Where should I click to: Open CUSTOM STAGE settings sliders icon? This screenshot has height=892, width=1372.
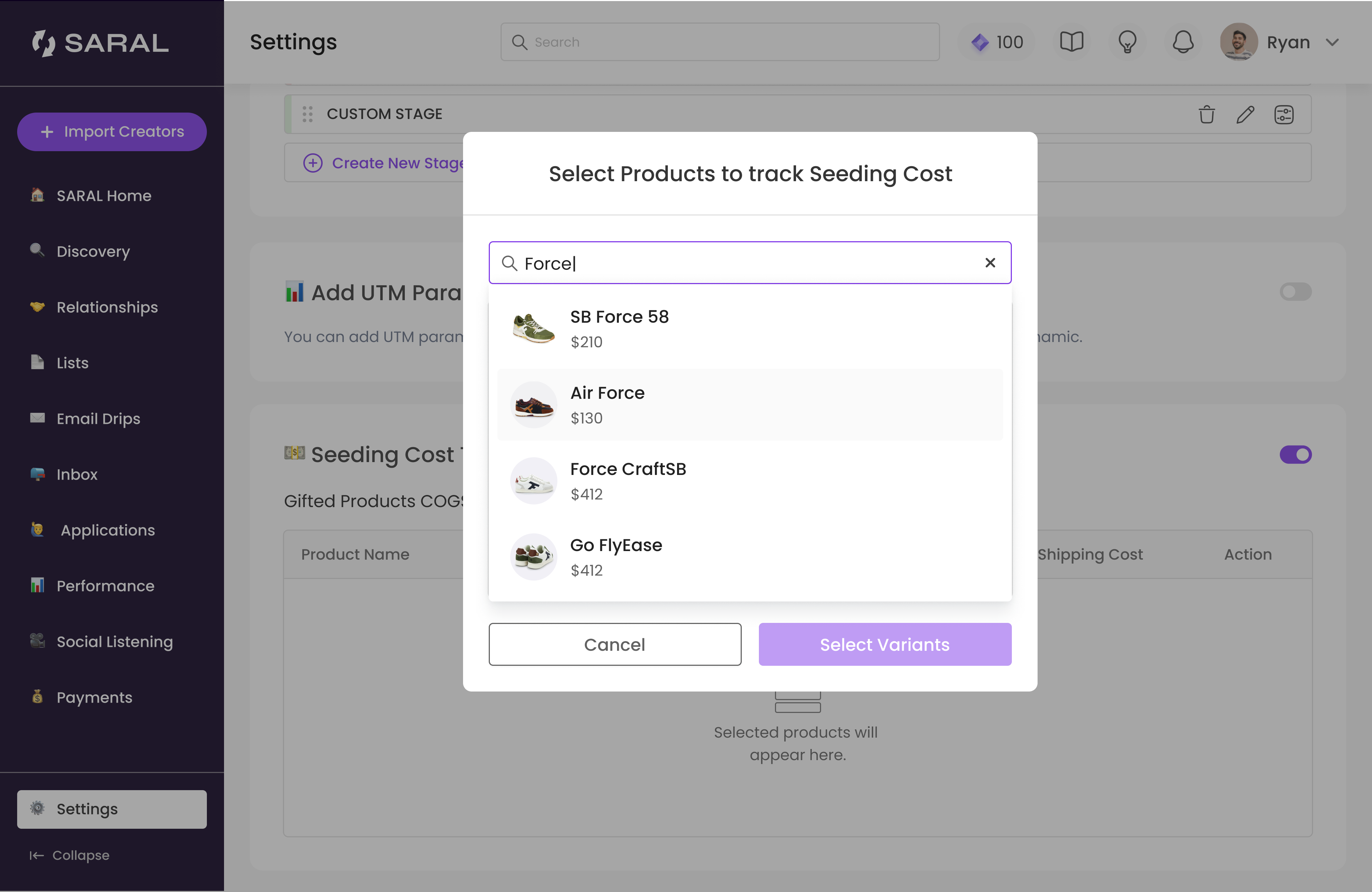pyautogui.click(x=1284, y=114)
